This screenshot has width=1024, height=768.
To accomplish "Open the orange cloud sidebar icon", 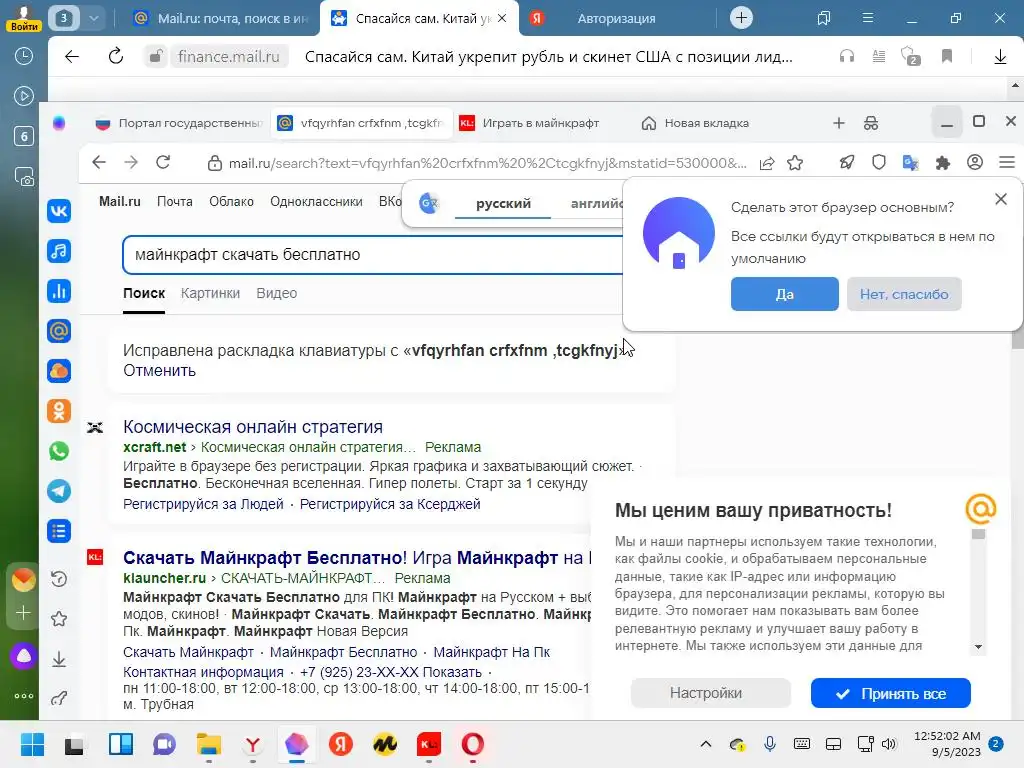I will pos(59,371).
